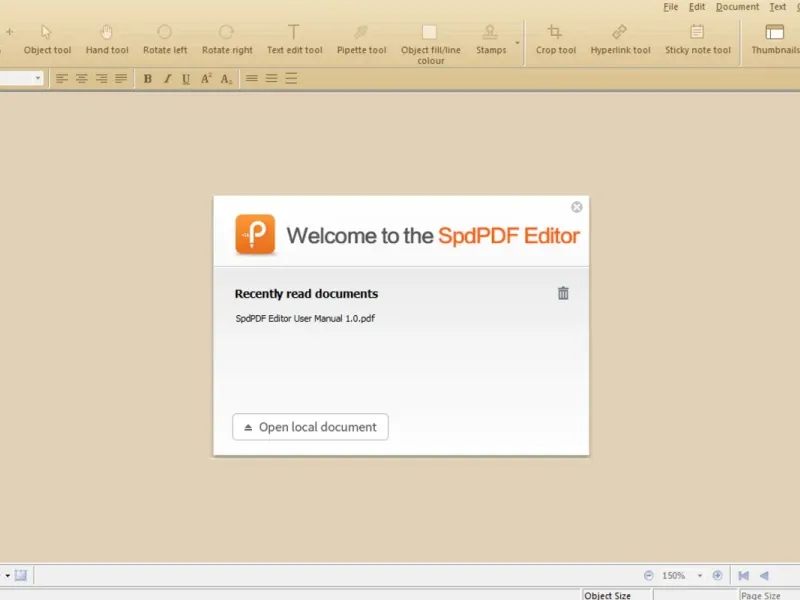Viewport: 800px width, 600px height.
Task: Center align the text
Action: click(x=82, y=79)
